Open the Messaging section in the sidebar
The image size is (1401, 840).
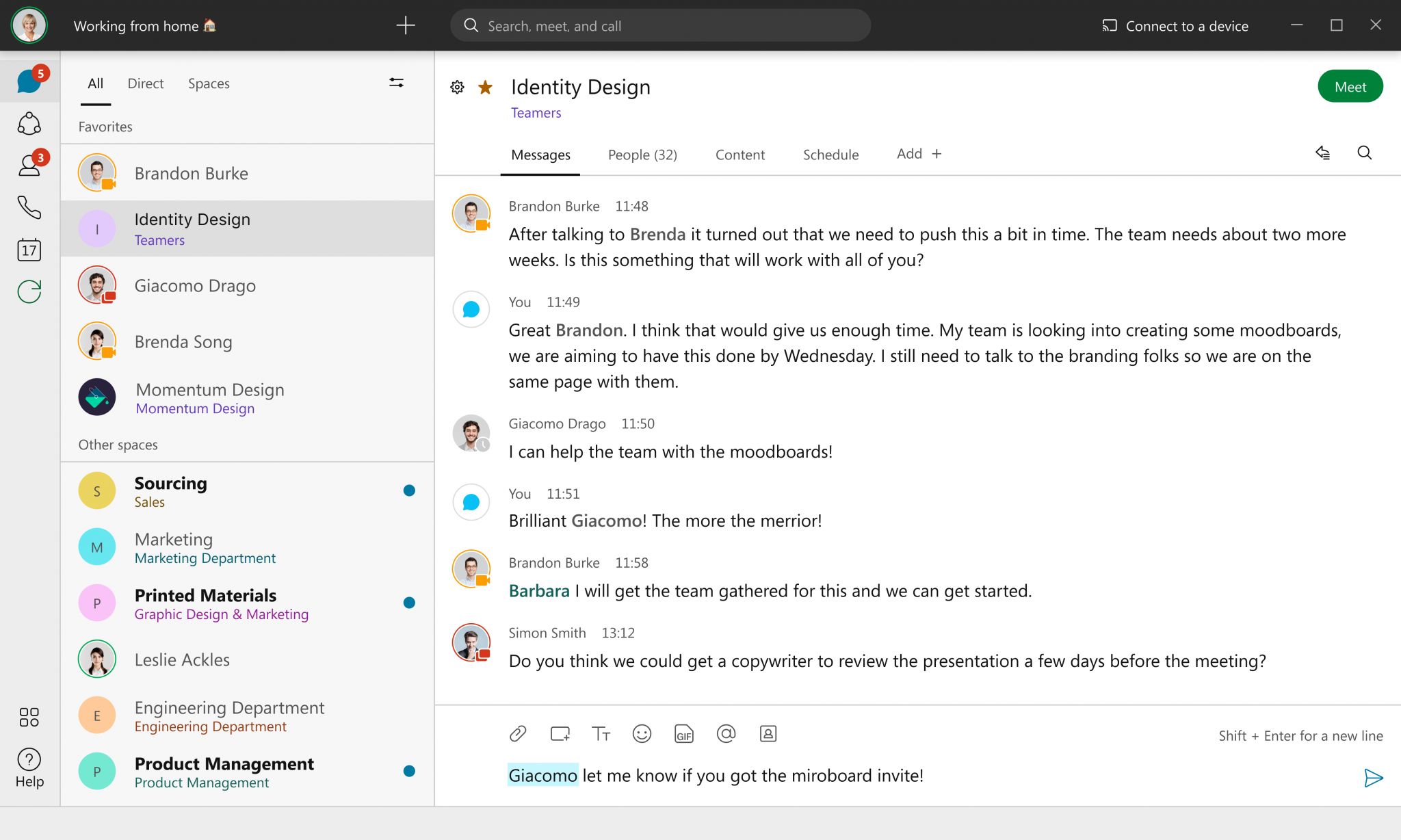tap(29, 80)
